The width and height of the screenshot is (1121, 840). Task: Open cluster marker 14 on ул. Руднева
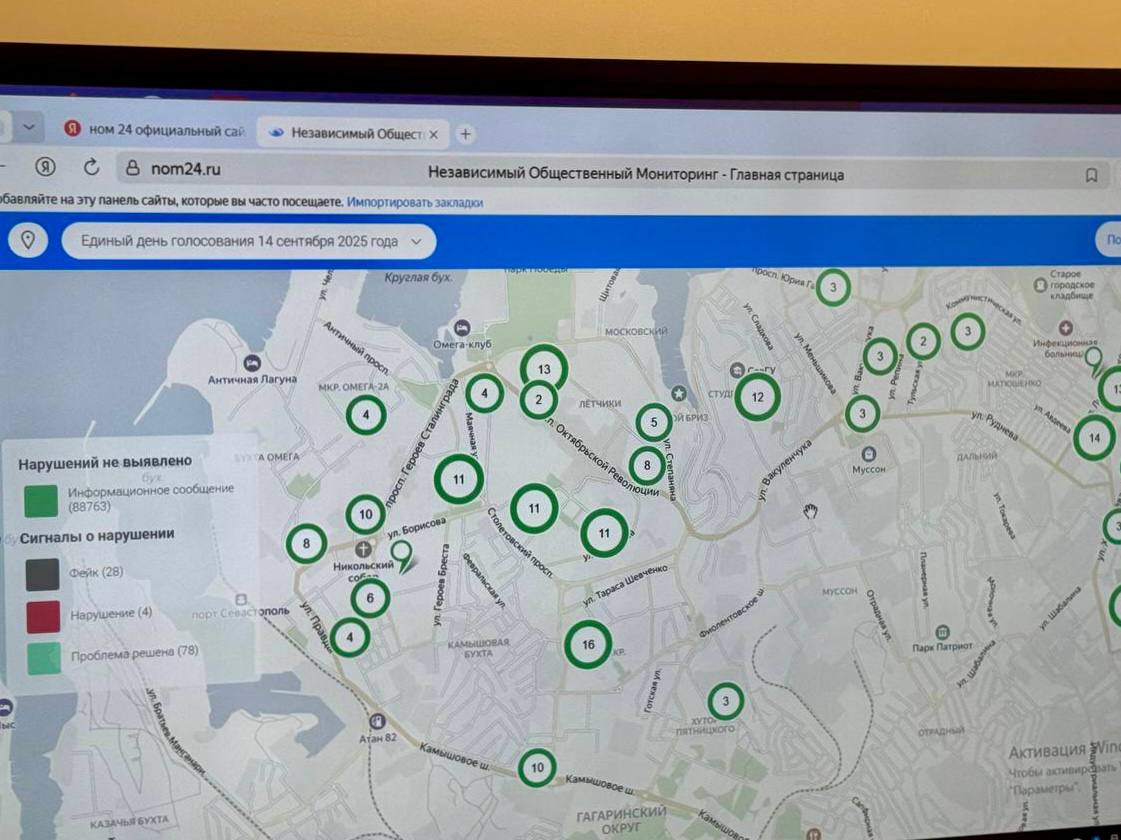pos(1095,438)
